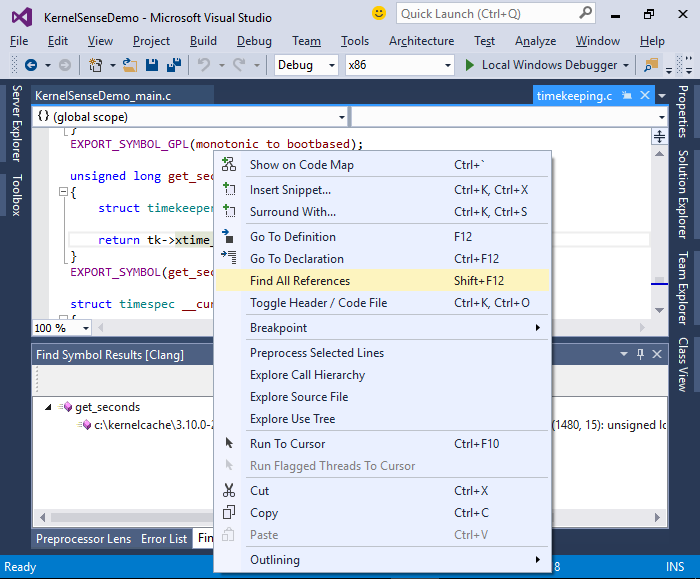
Task: Close the Find Symbol Results panel
Action: 657,354
